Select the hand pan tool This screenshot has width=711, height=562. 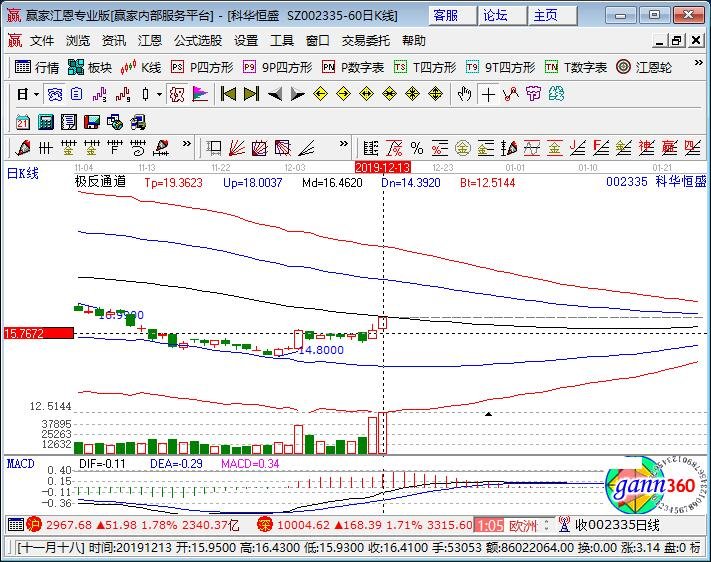point(465,94)
